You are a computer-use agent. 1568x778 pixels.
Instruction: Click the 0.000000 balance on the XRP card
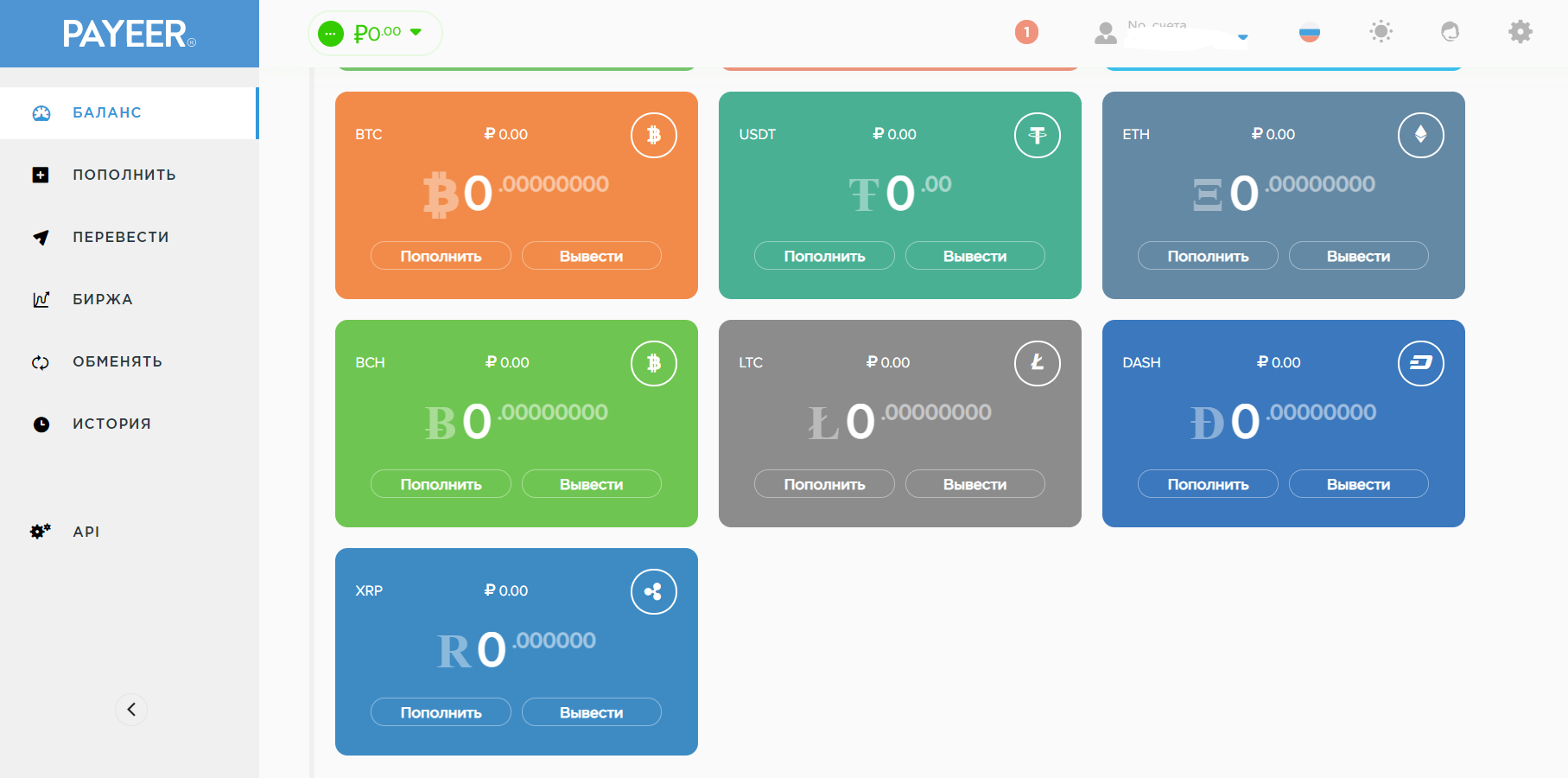[516, 649]
